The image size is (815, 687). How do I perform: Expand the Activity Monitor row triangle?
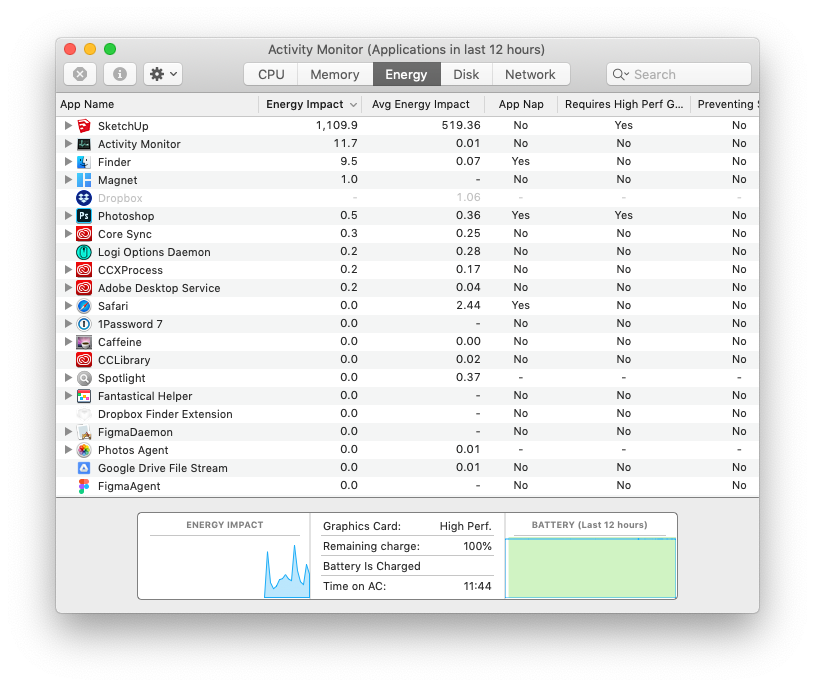[x=68, y=144]
